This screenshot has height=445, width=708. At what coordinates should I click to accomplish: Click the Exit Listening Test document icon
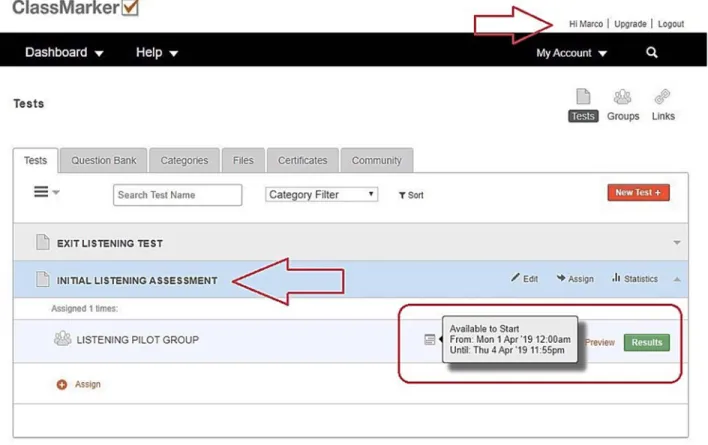click(42, 242)
